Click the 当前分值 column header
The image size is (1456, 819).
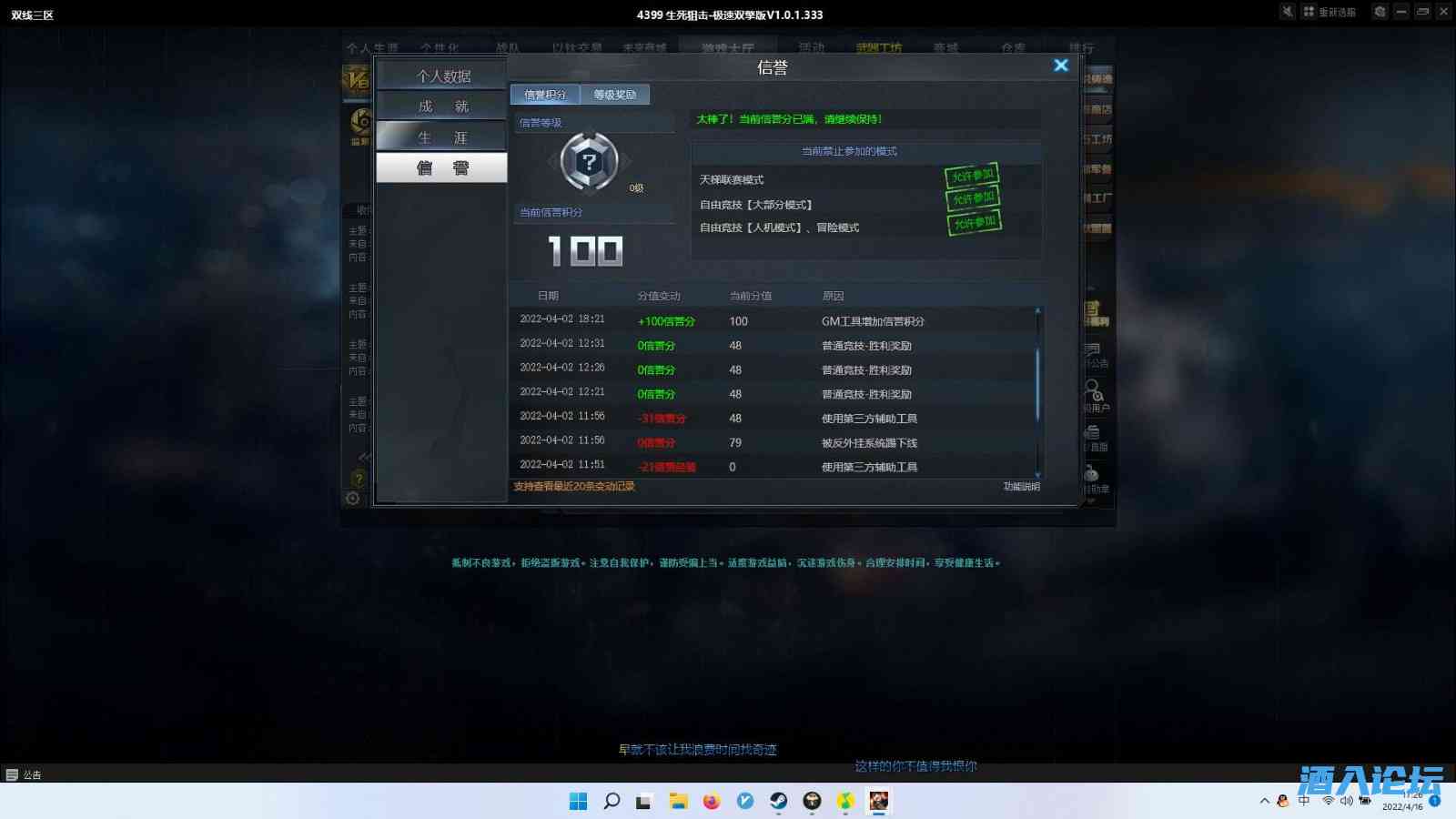[751, 296]
